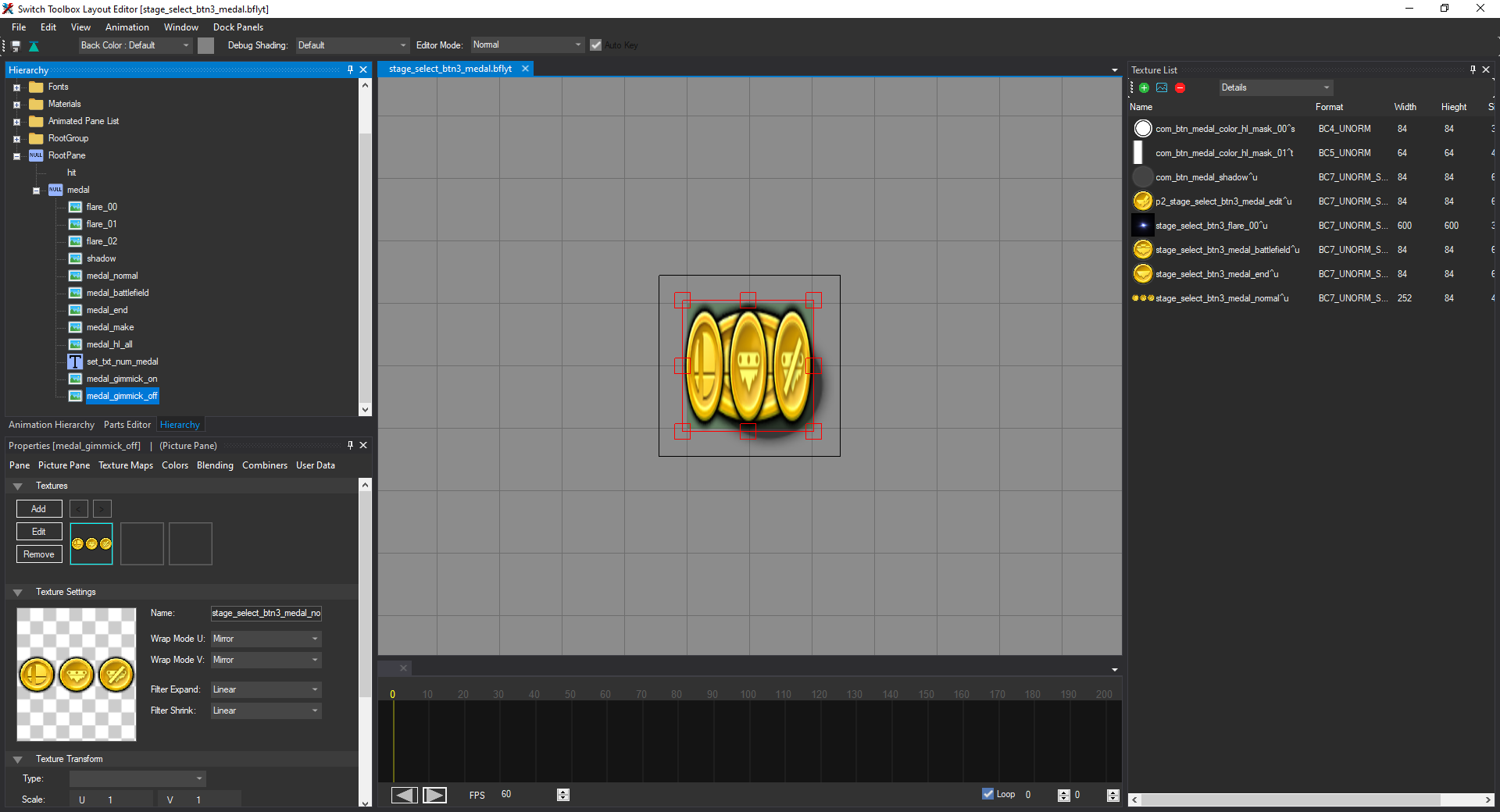Expand the RootGroup tree node

pyautogui.click(x=16, y=139)
